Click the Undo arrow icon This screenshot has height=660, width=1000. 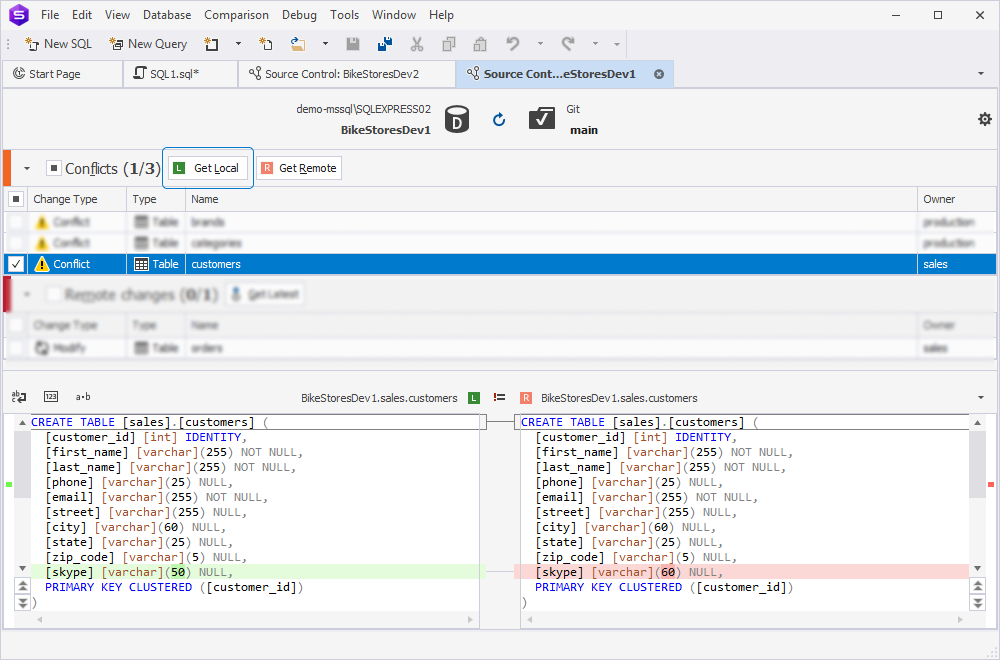pos(513,44)
